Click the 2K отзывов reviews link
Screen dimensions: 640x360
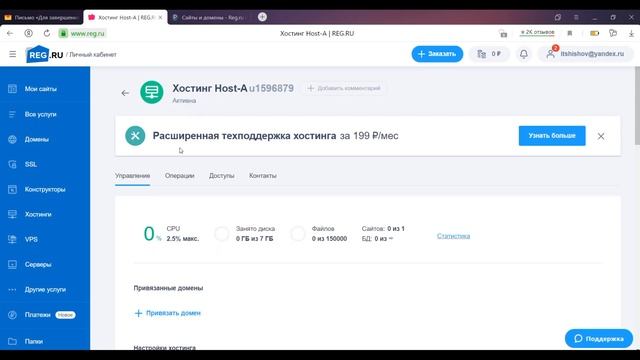click(537, 32)
